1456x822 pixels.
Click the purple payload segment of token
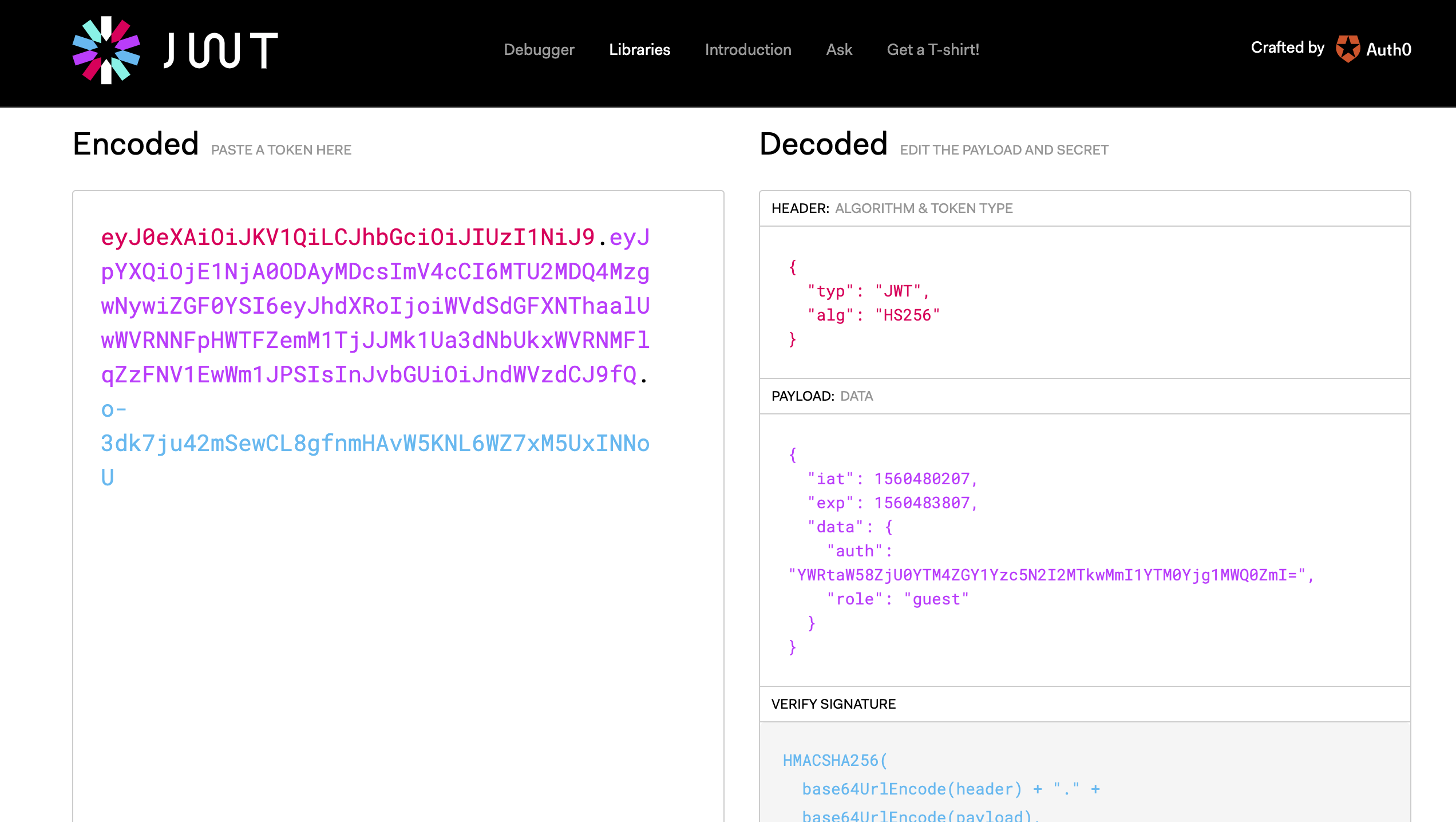coord(375,306)
